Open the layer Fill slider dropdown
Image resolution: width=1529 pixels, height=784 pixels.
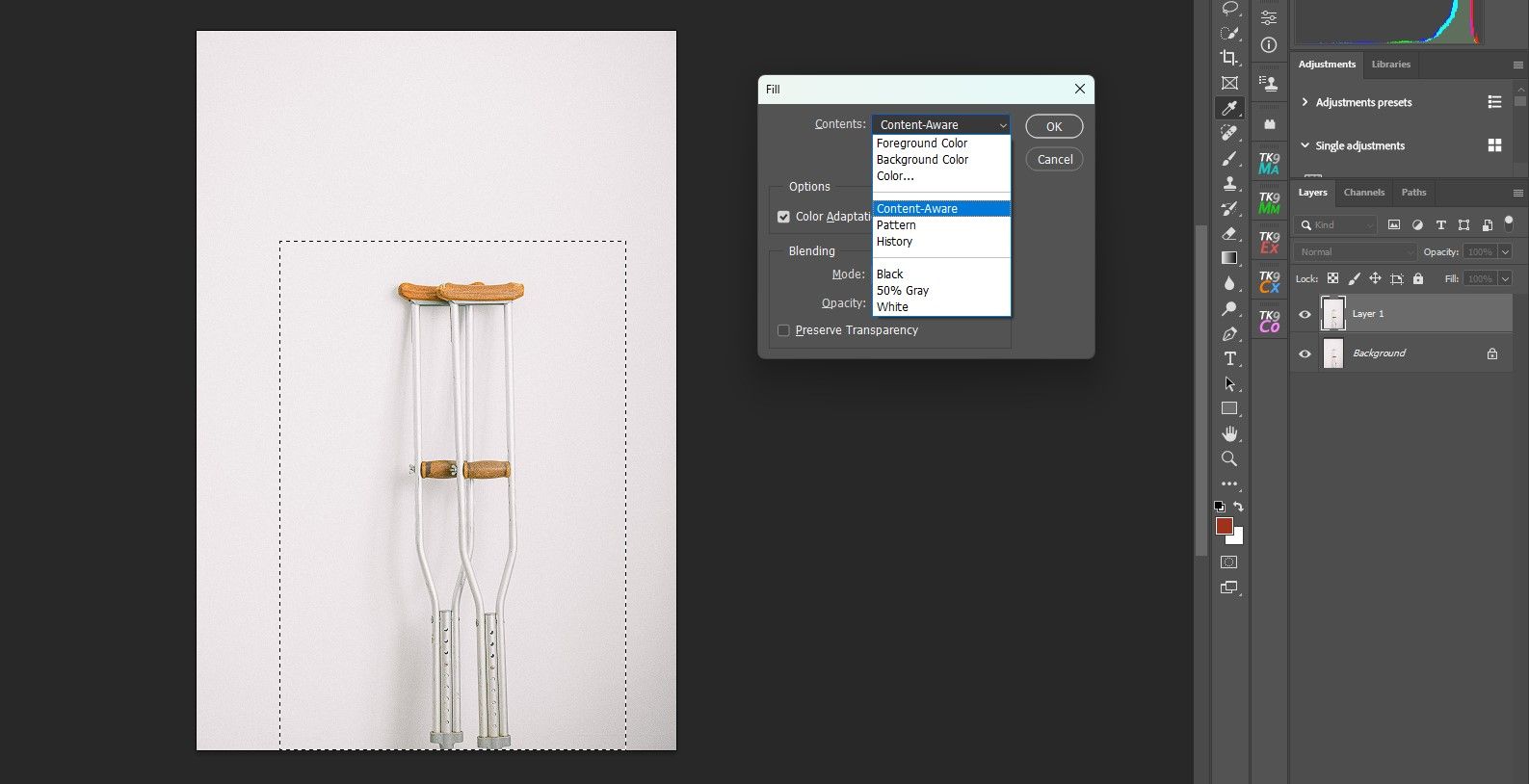pyautogui.click(x=1503, y=278)
